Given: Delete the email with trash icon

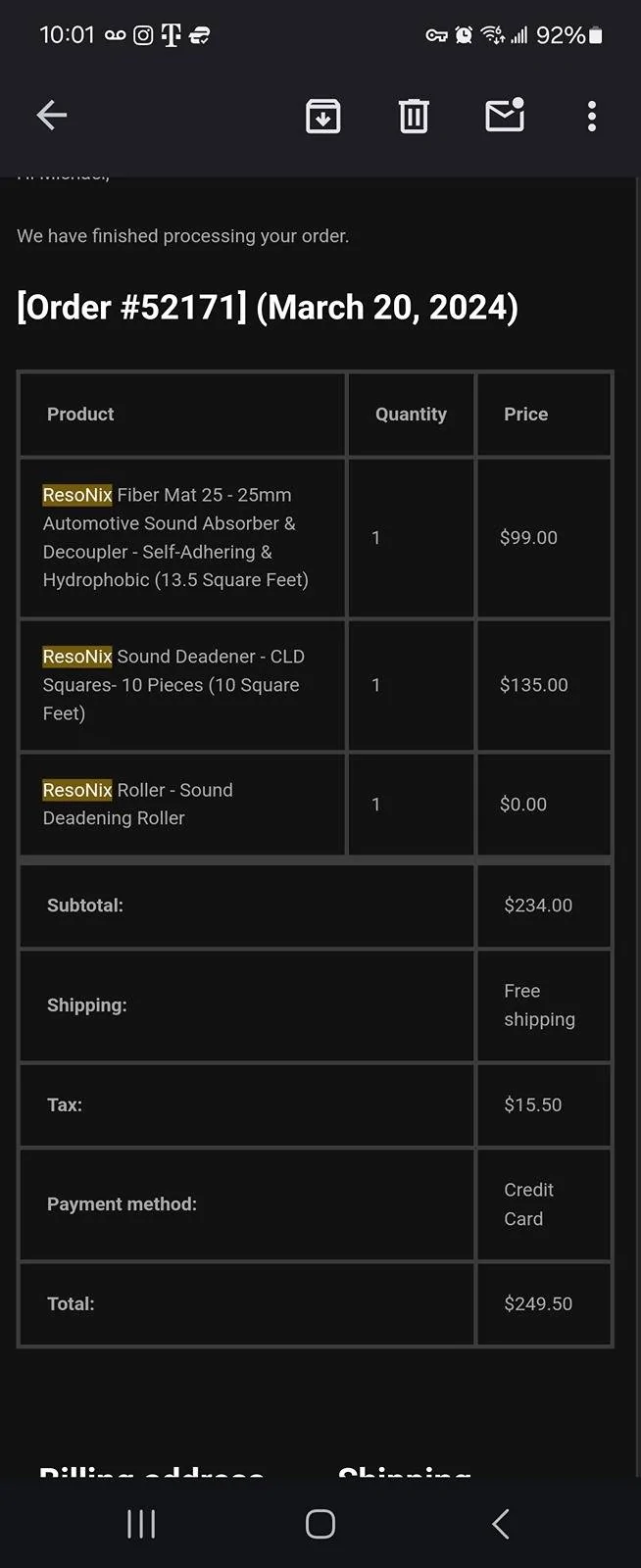Looking at the screenshot, I should click(414, 116).
